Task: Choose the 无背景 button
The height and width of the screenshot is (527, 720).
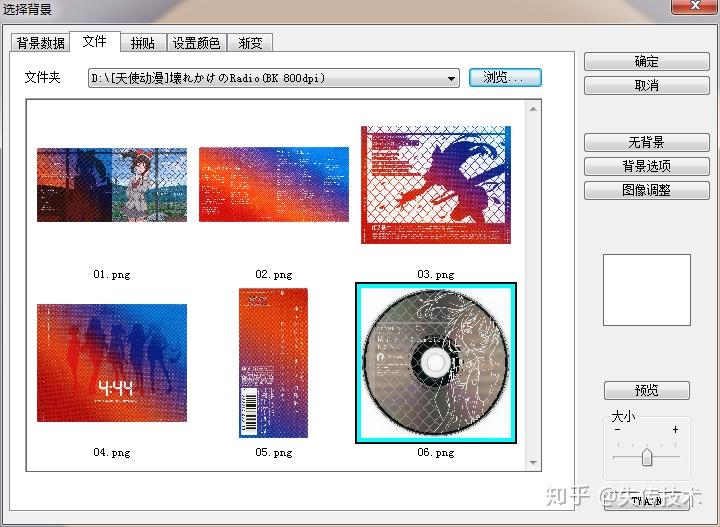Action: coord(647,142)
